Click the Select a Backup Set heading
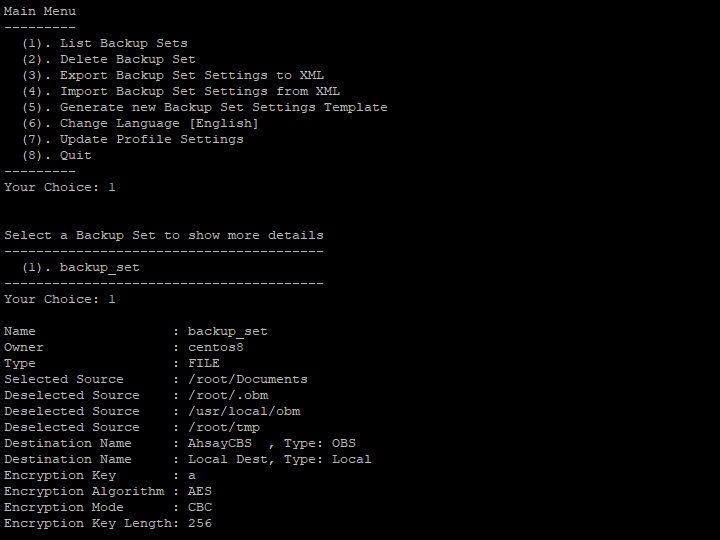 (164, 235)
